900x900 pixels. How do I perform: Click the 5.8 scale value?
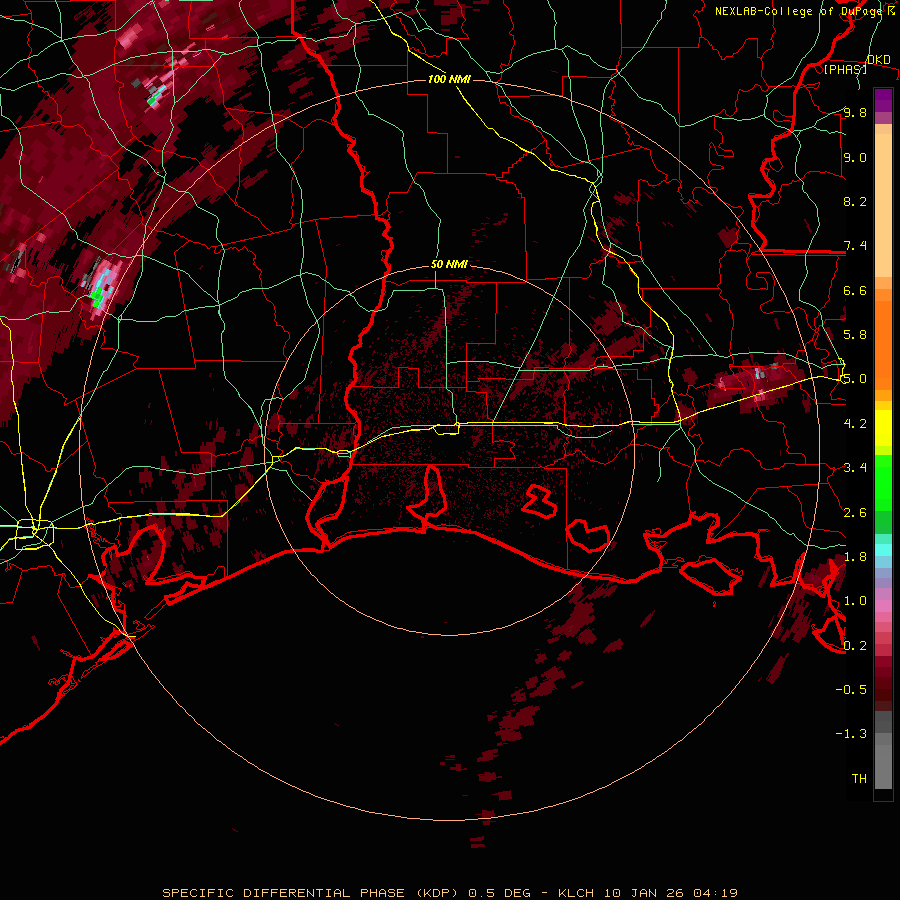855,335
